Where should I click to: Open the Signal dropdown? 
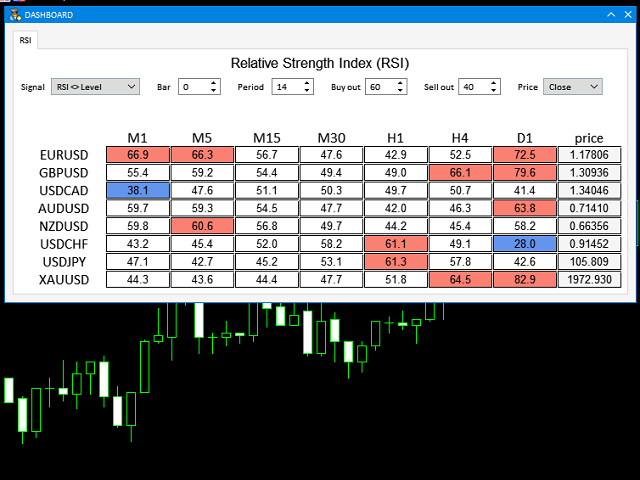pyautogui.click(x=96, y=87)
